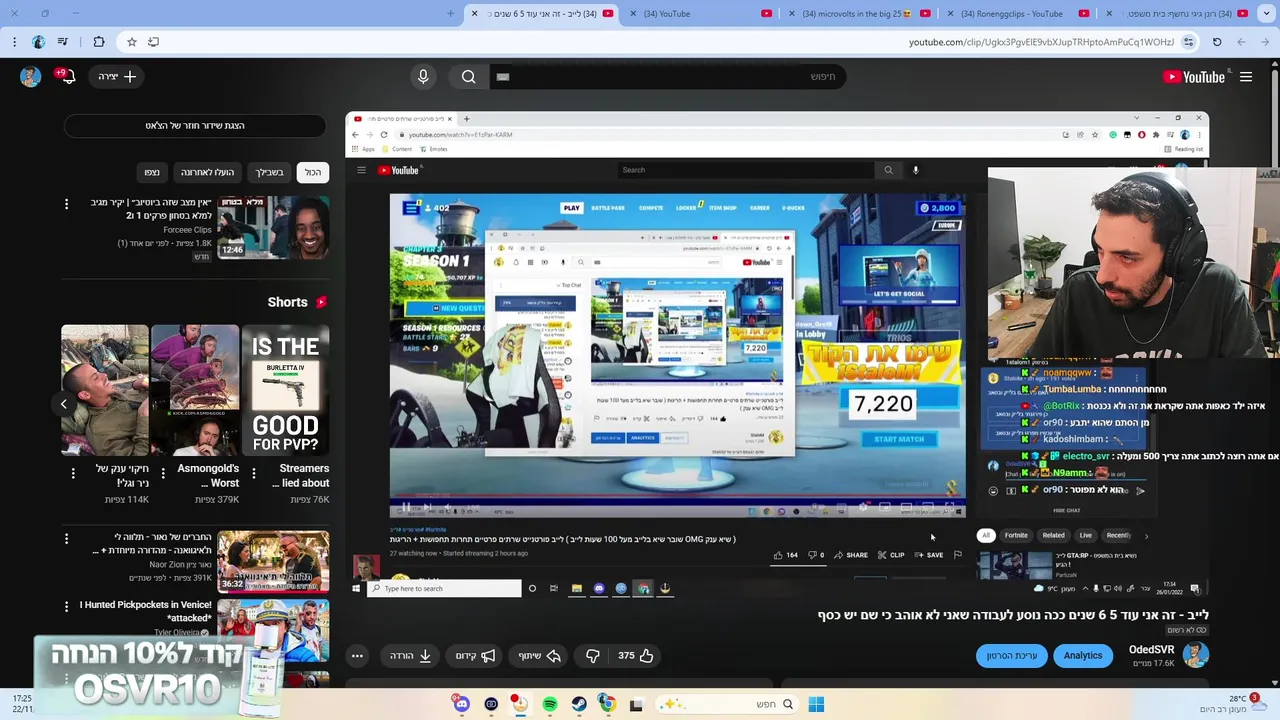Open the account avatar in YouTube header
The image size is (1280, 720).
pyautogui.click(x=30, y=77)
